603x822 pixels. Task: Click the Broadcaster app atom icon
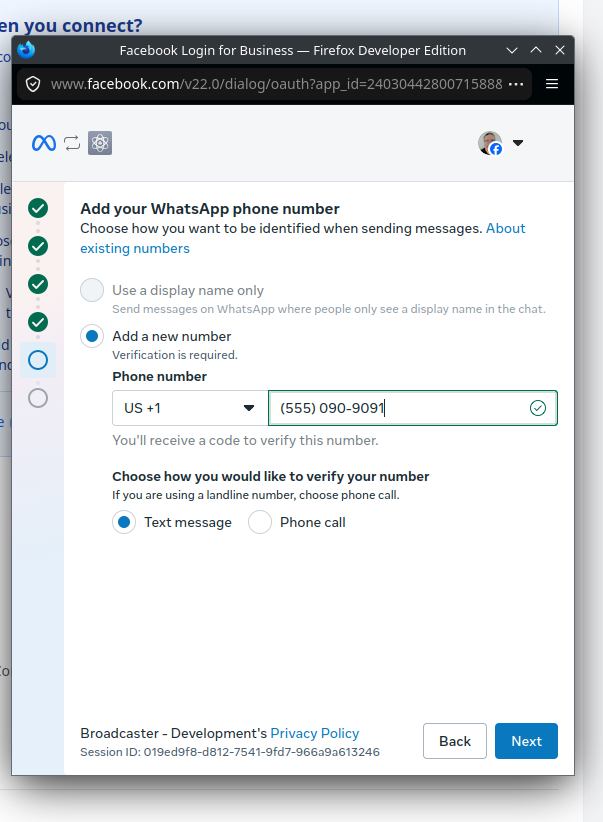pos(100,143)
